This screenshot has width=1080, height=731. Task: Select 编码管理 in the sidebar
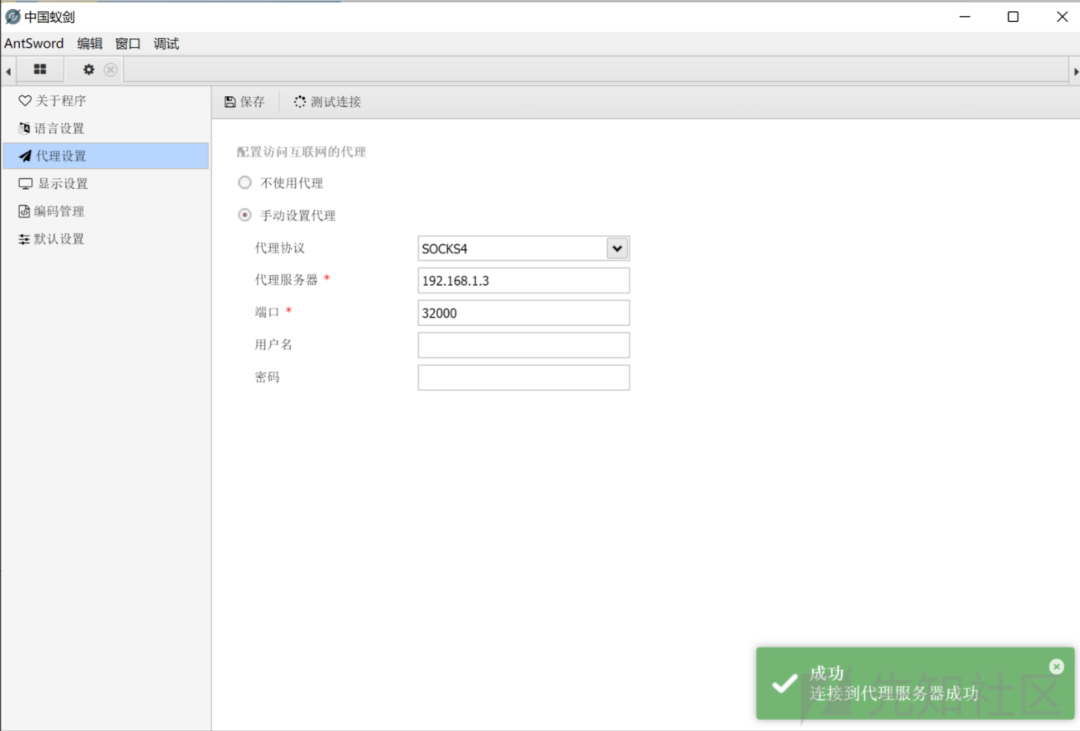(106, 211)
